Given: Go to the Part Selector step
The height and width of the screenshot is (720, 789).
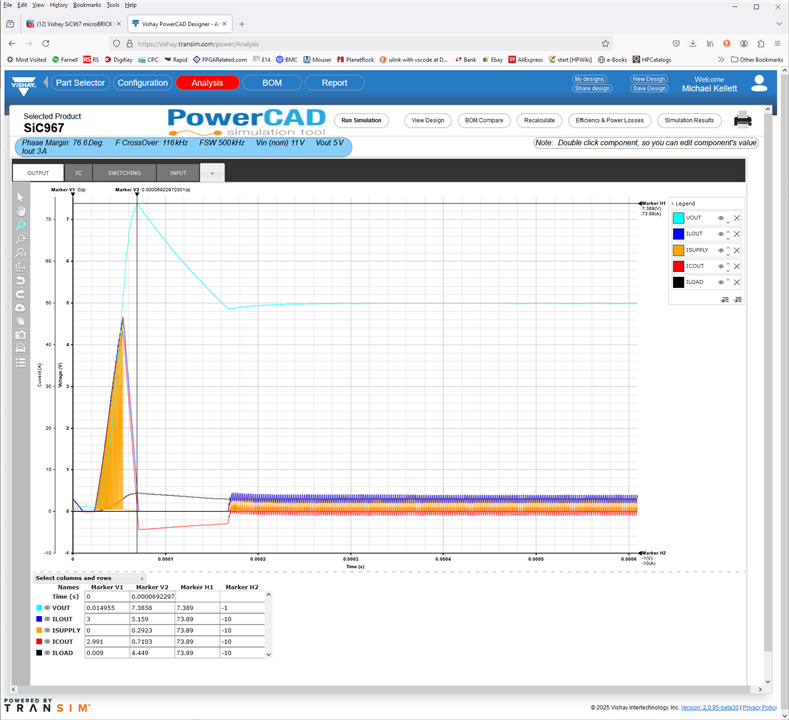Looking at the screenshot, I should click(x=80, y=83).
